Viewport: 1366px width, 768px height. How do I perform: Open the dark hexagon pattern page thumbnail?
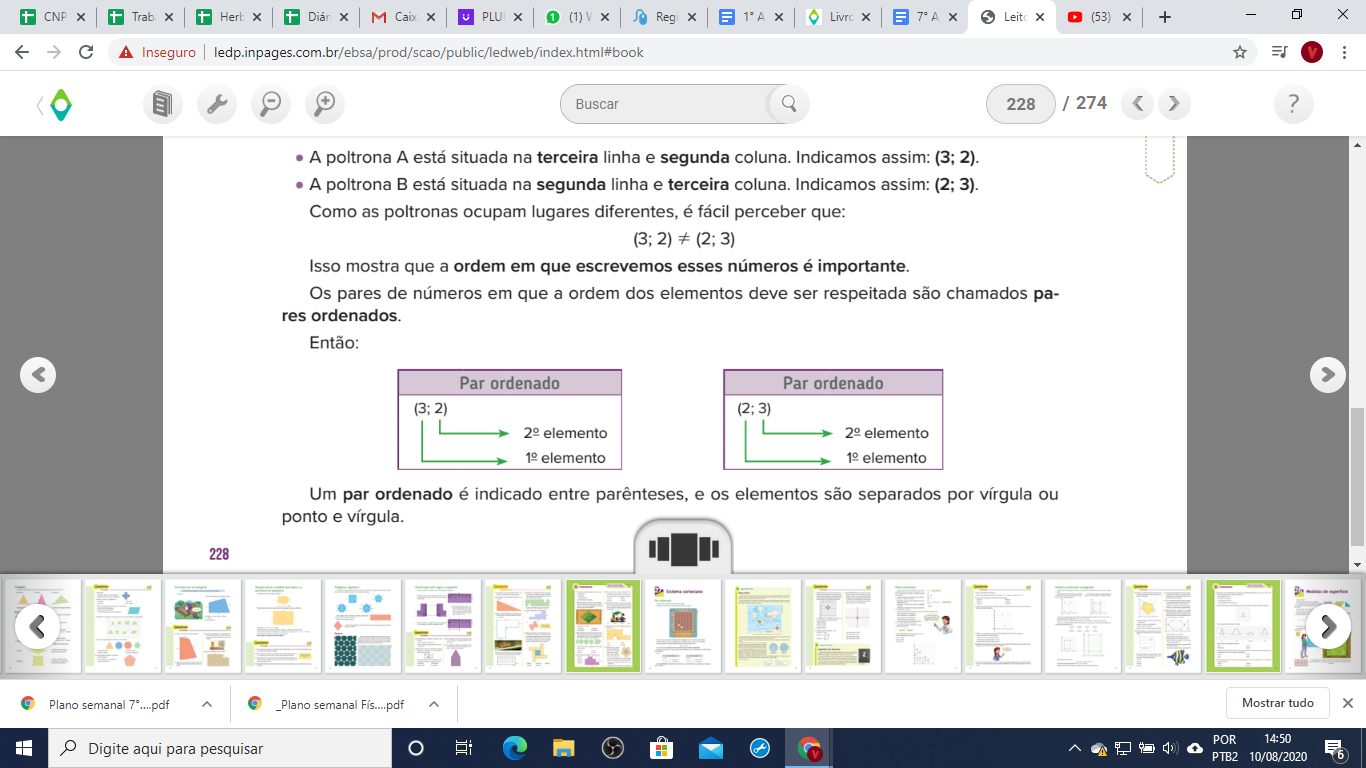[363, 626]
